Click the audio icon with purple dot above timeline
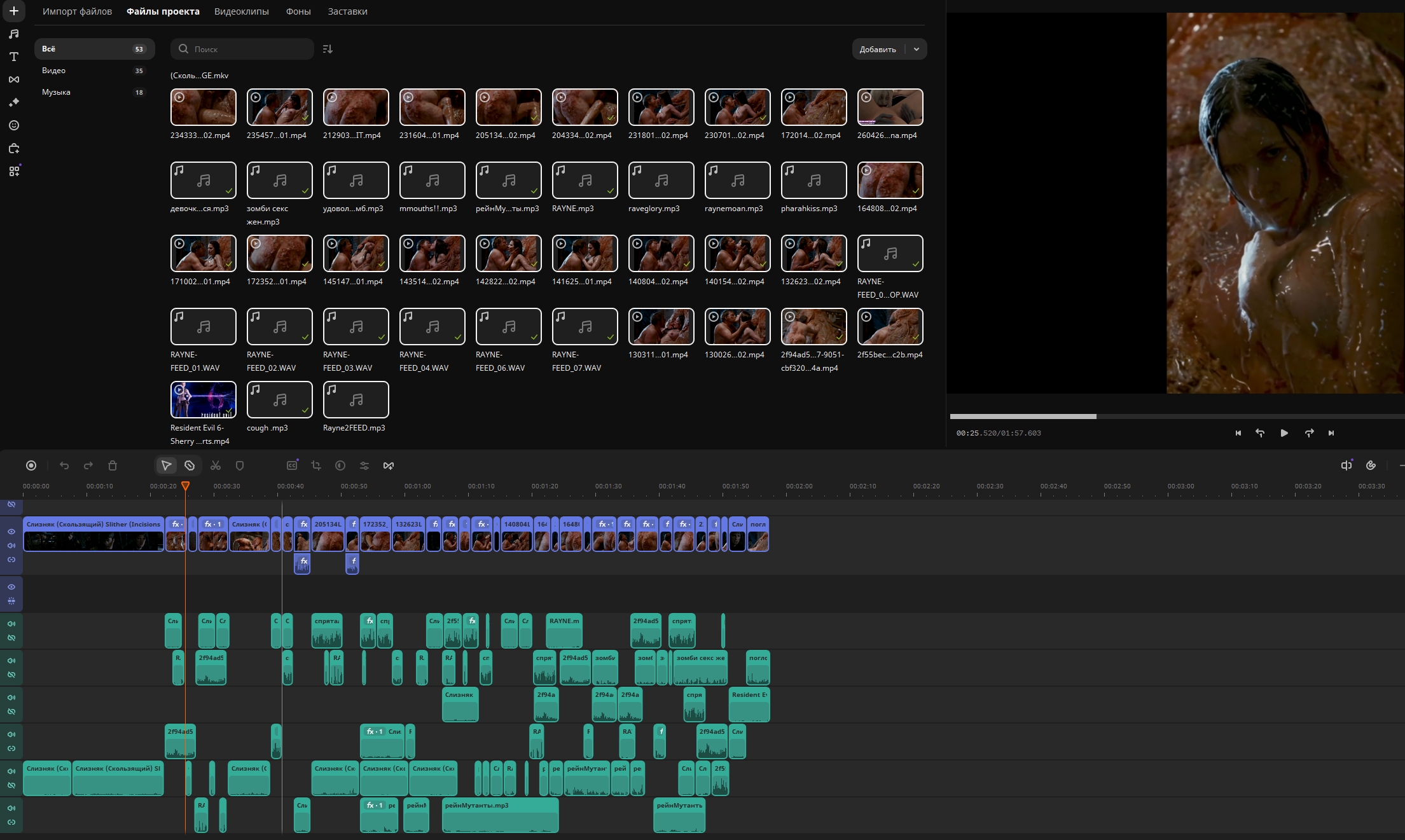This screenshot has height=840, width=1405. pos(1346,465)
